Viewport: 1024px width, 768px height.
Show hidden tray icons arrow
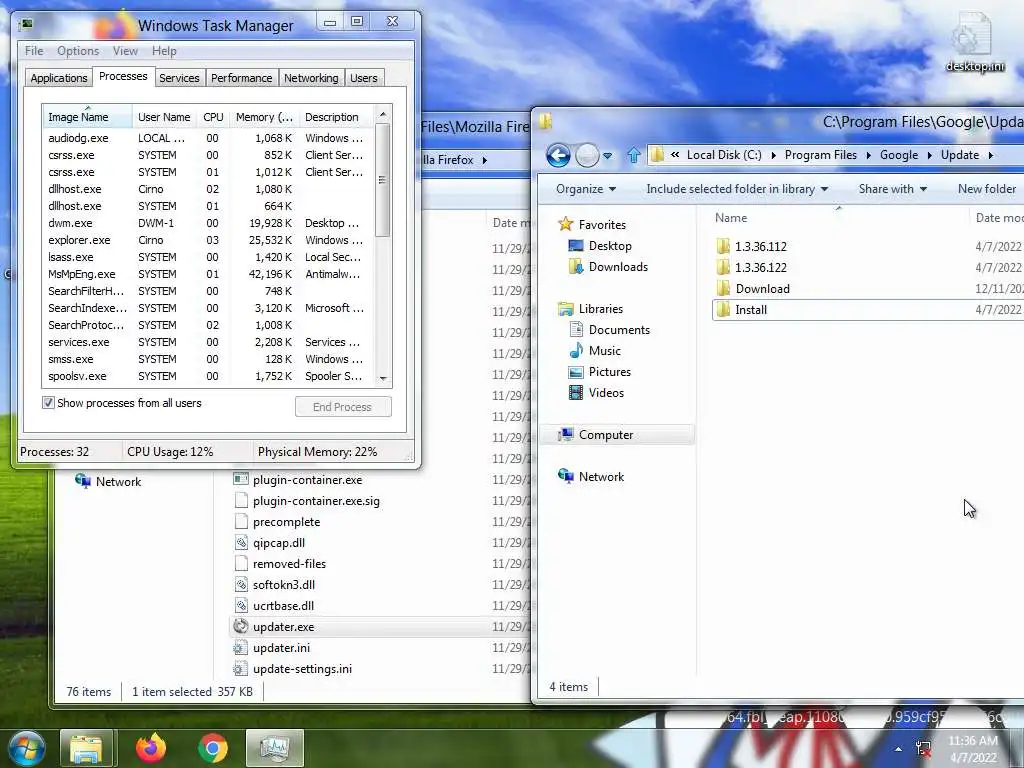click(899, 749)
